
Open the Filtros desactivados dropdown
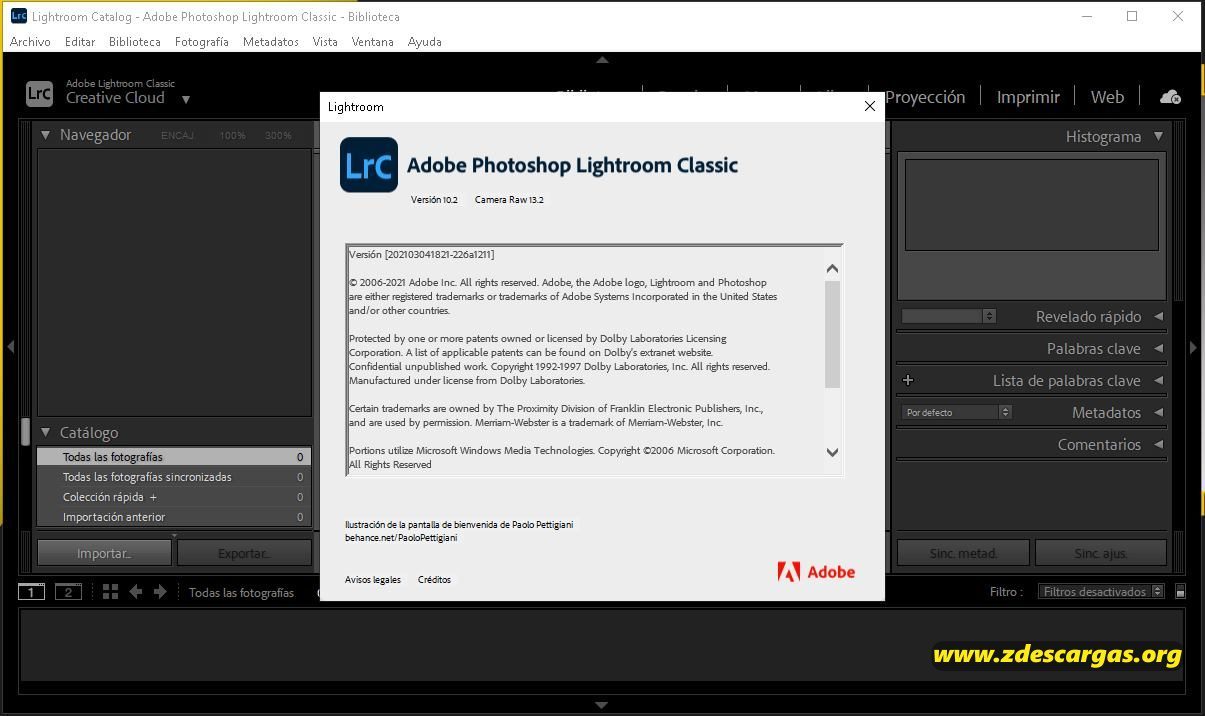(x=1101, y=592)
